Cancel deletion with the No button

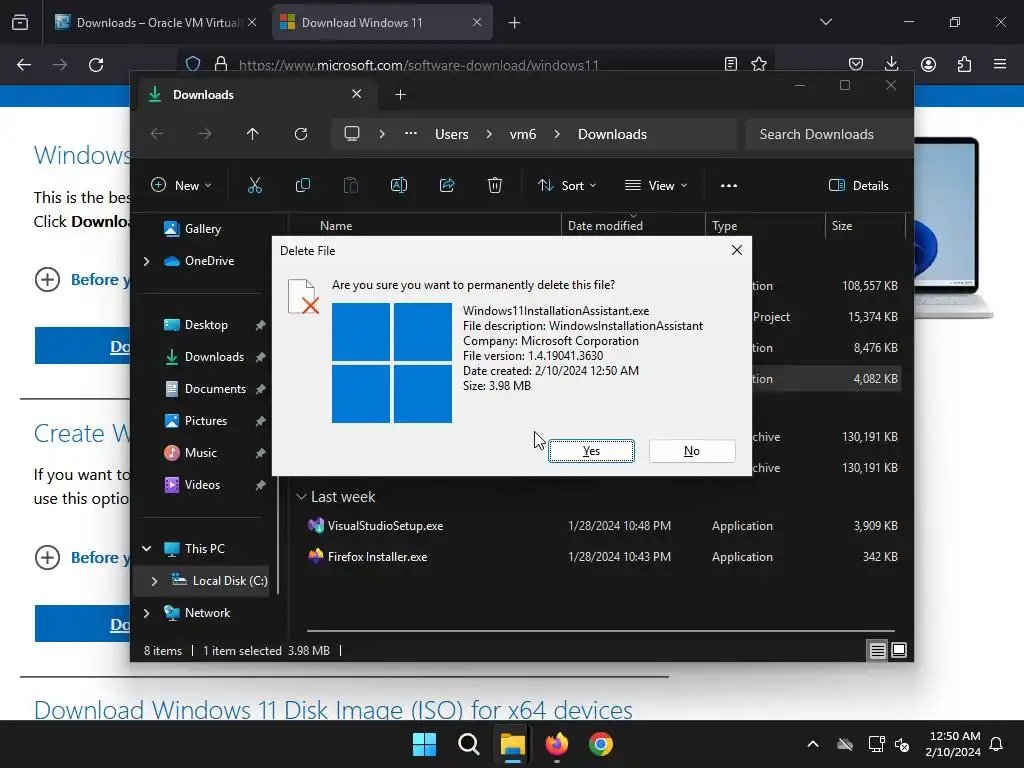click(x=692, y=451)
